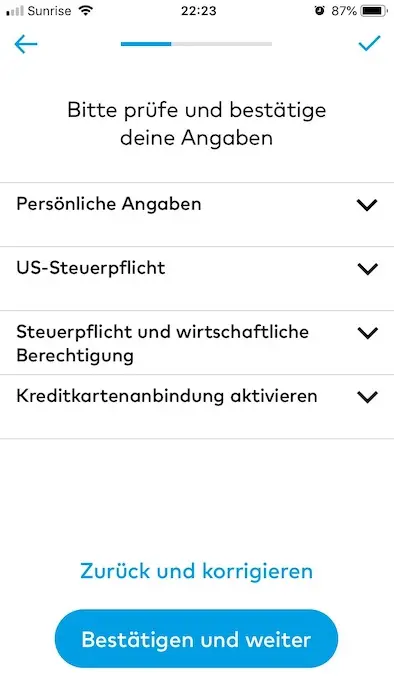Tap the alarm clock status icon

coord(319,11)
